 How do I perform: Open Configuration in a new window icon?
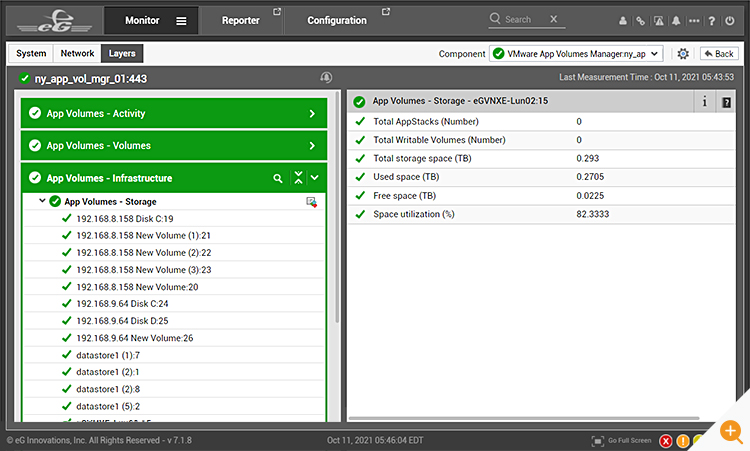(386, 11)
